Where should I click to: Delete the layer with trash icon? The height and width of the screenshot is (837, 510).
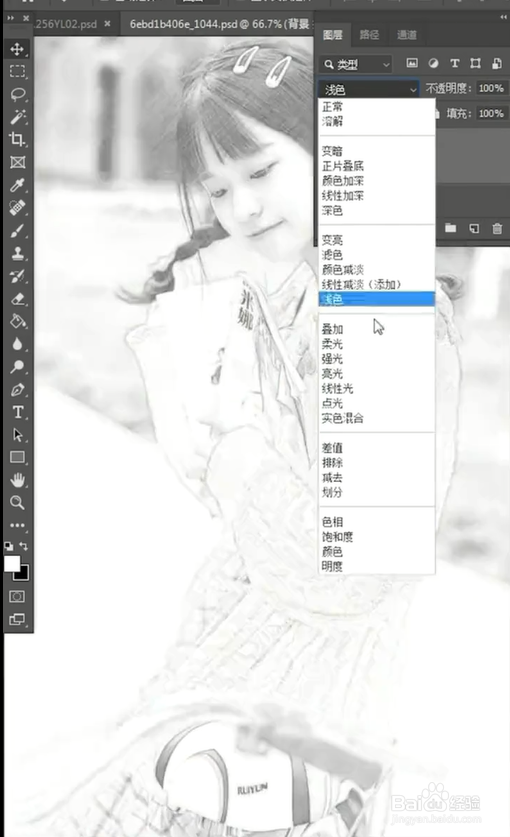pos(497,228)
